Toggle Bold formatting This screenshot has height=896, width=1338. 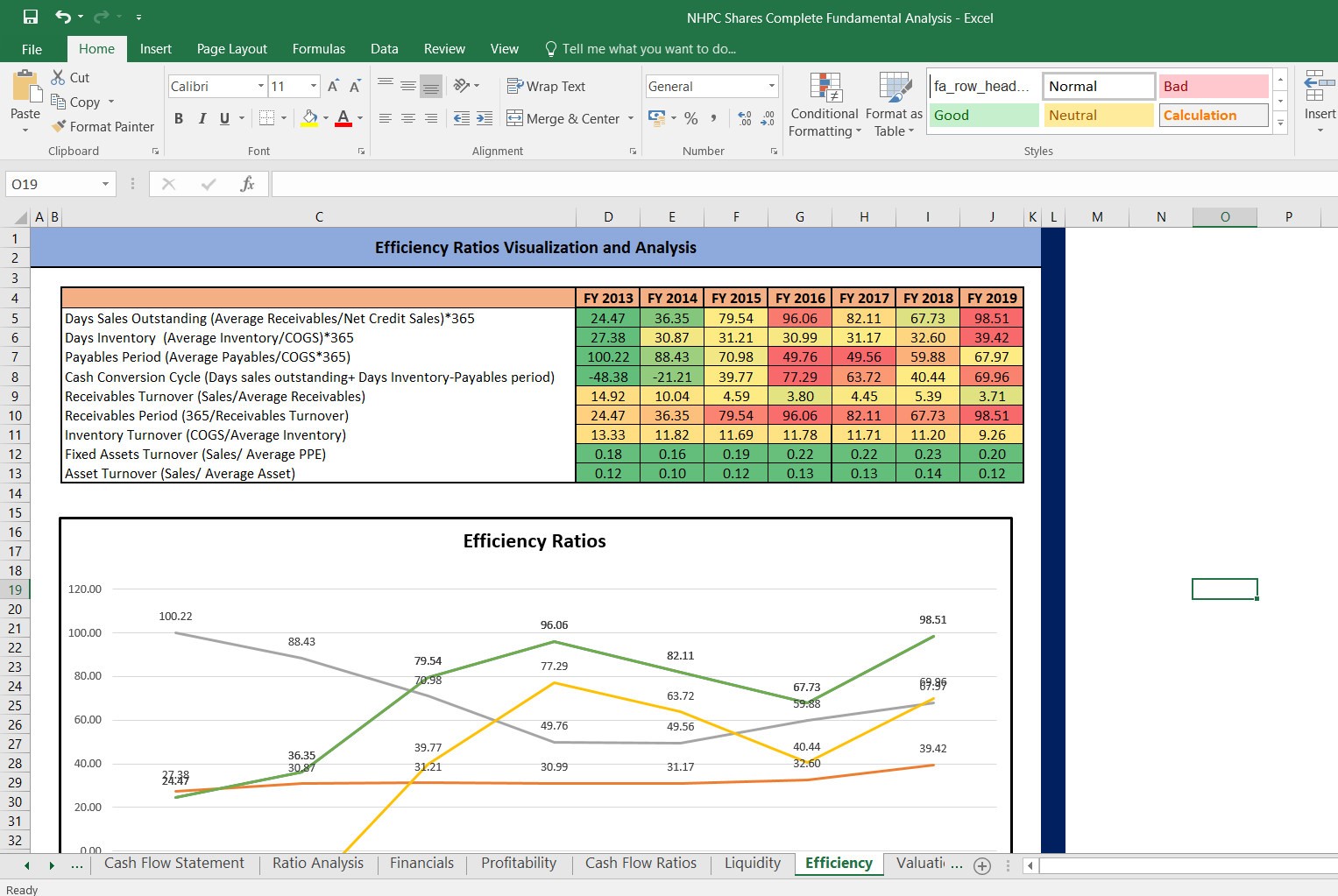[179, 118]
